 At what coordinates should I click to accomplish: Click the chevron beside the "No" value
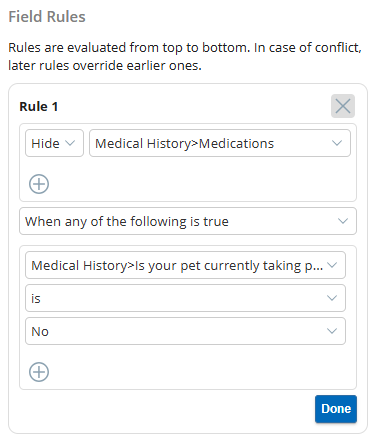(332, 331)
